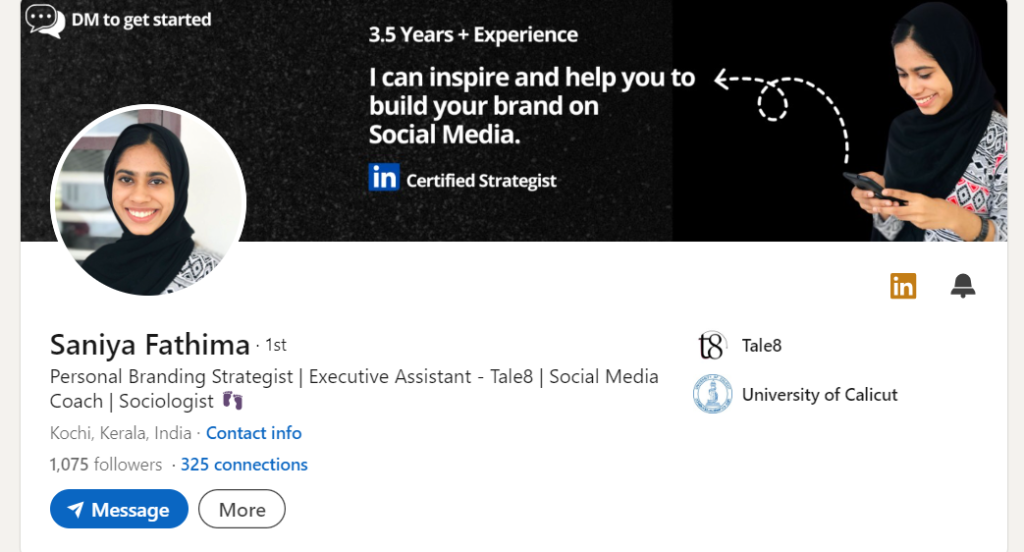1024x552 pixels.
Task: Click the gold LinkedIn badge icon
Action: click(x=903, y=286)
